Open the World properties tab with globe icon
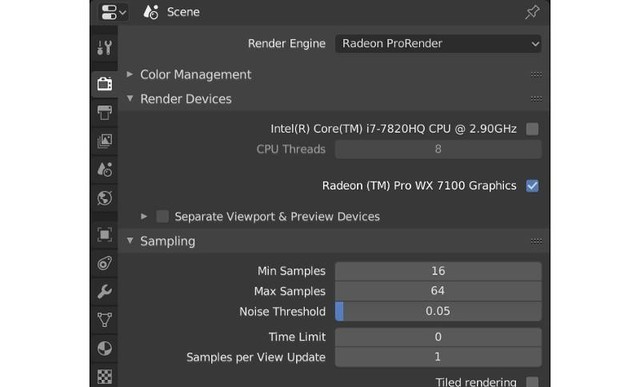The image size is (640, 387). [x=104, y=198]
